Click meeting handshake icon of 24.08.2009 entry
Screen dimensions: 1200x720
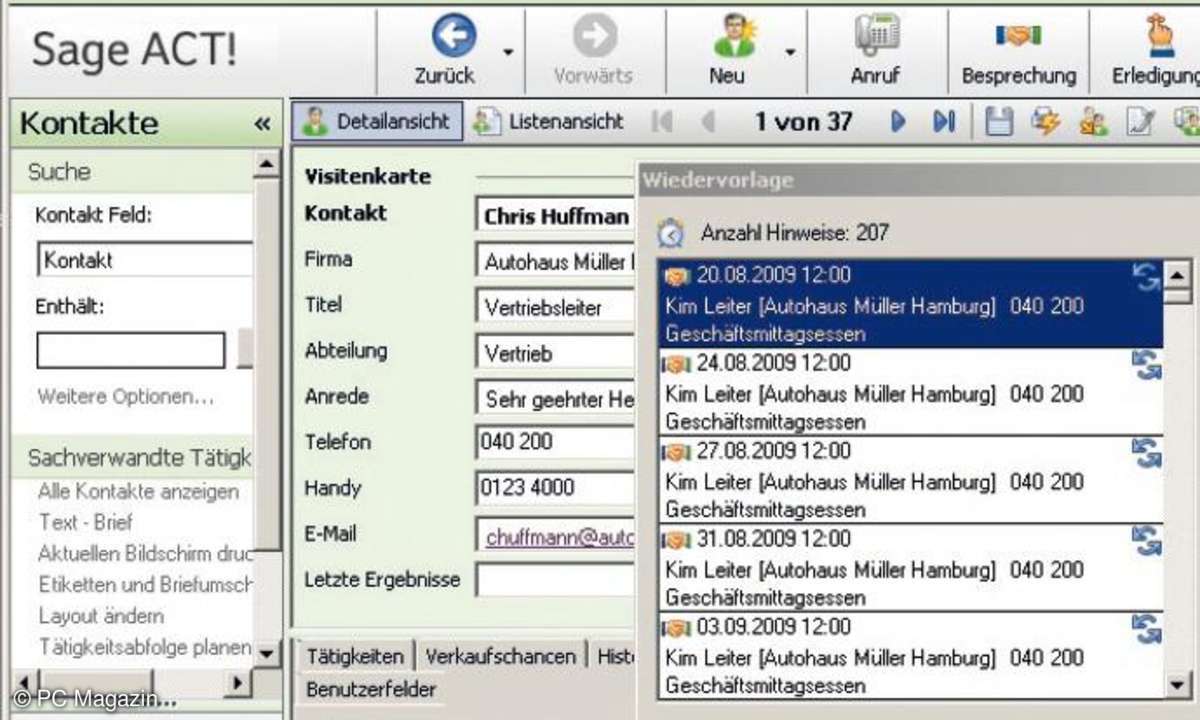point(677,364)
